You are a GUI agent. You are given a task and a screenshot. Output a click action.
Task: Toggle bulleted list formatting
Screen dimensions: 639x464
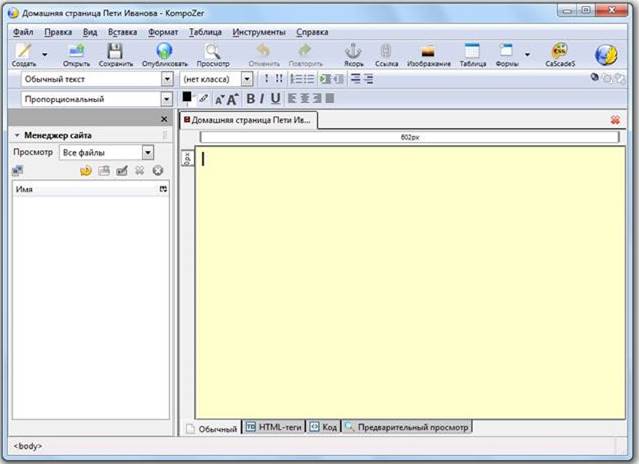tap(308, 79)
